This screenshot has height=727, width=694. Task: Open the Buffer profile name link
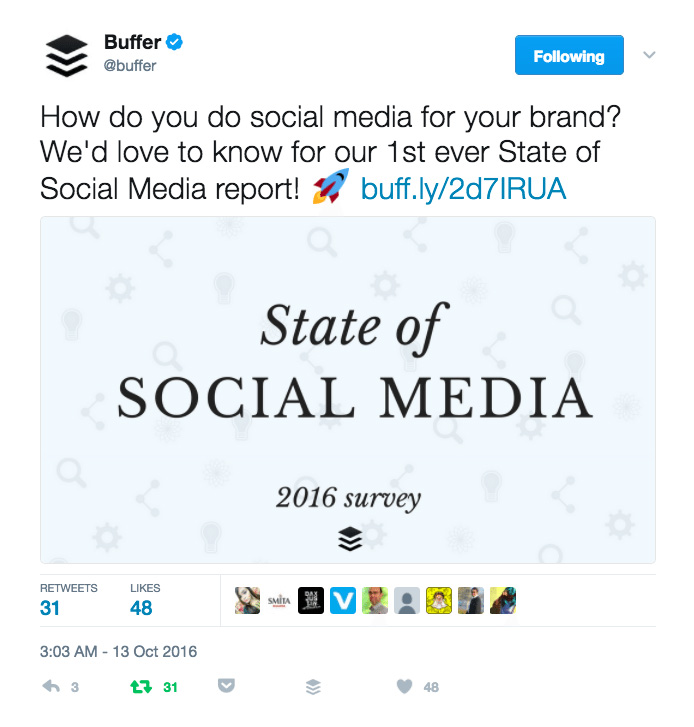point(132,43)
